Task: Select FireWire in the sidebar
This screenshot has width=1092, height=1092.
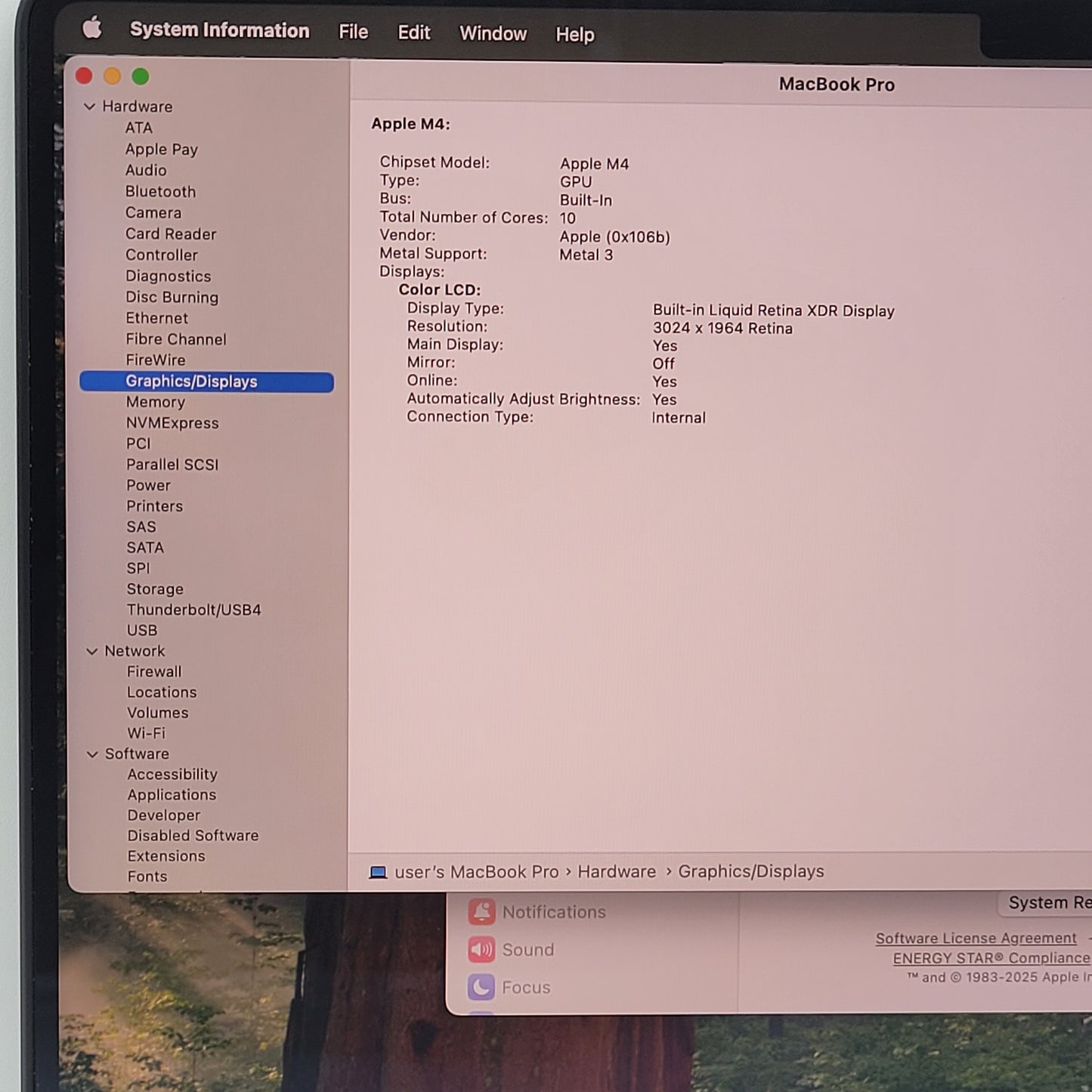Action: pos(156,360)
